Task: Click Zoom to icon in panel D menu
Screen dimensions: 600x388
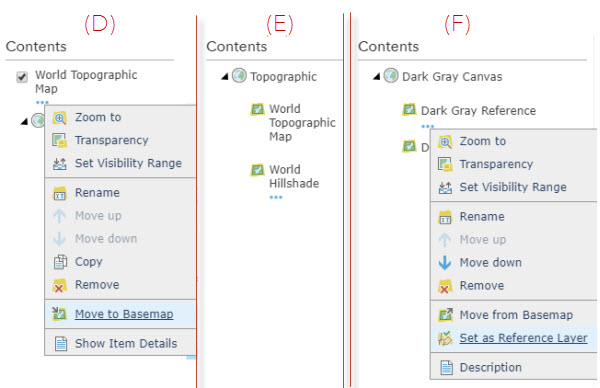Action: coord(60,117)
